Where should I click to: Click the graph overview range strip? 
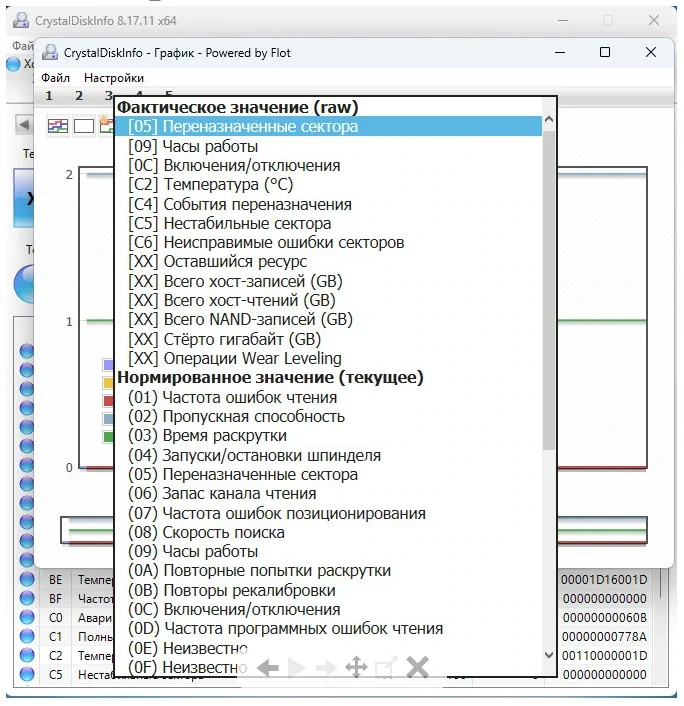point(353,530)
